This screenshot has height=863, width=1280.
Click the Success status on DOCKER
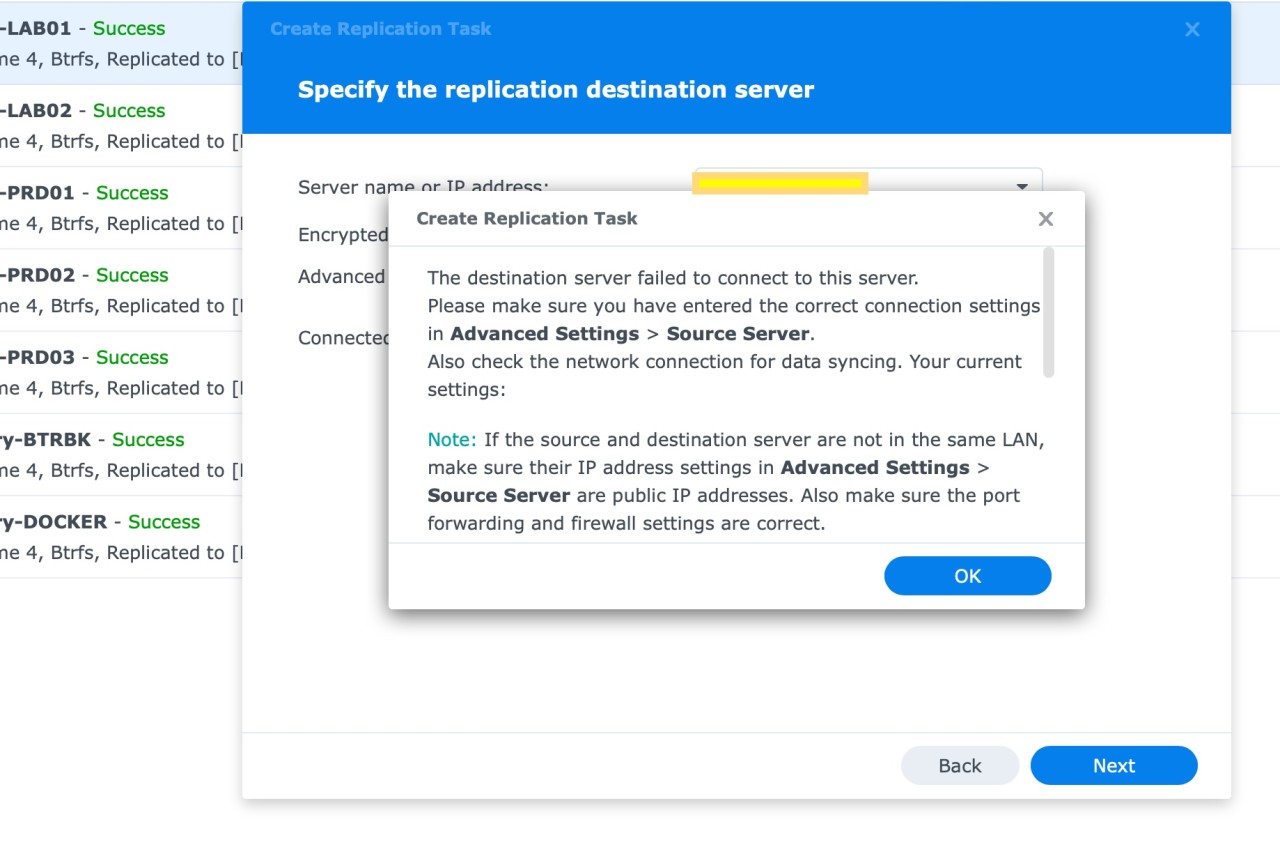[163, 521]
